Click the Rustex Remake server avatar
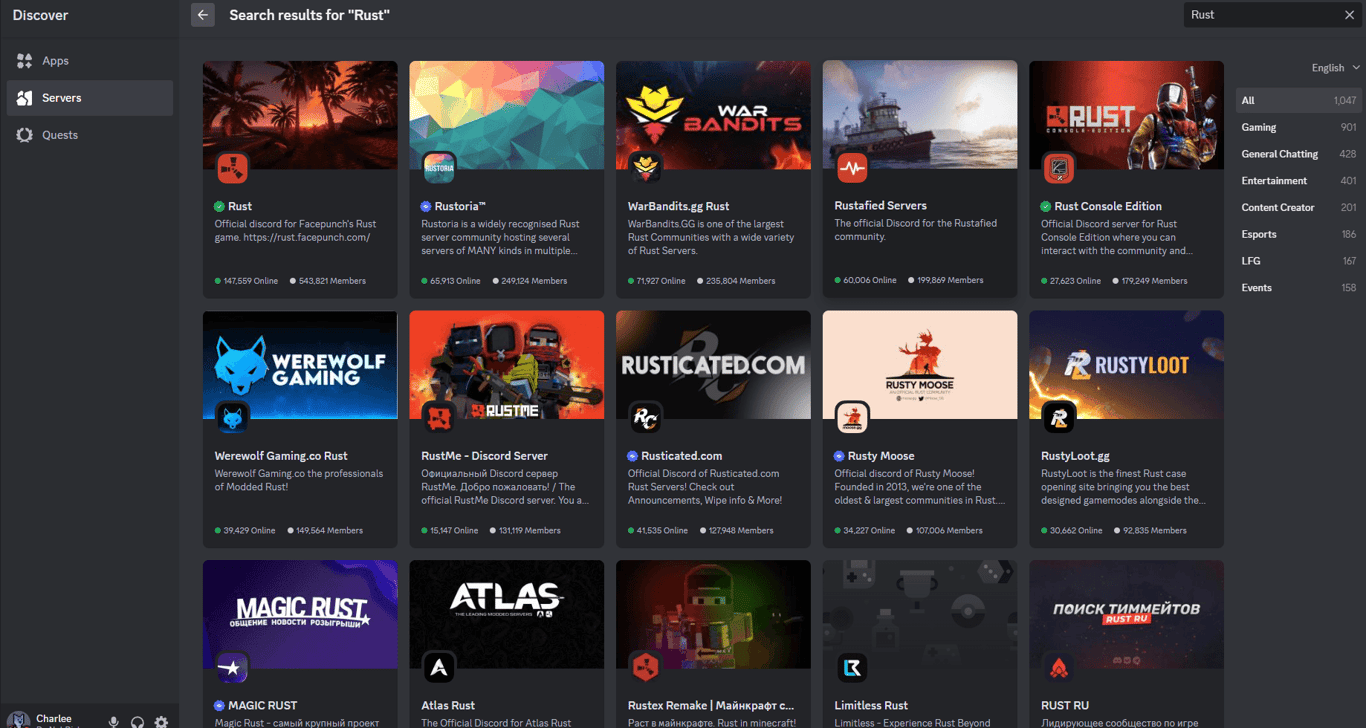The image size is (1366, 728). click(646, 667)
